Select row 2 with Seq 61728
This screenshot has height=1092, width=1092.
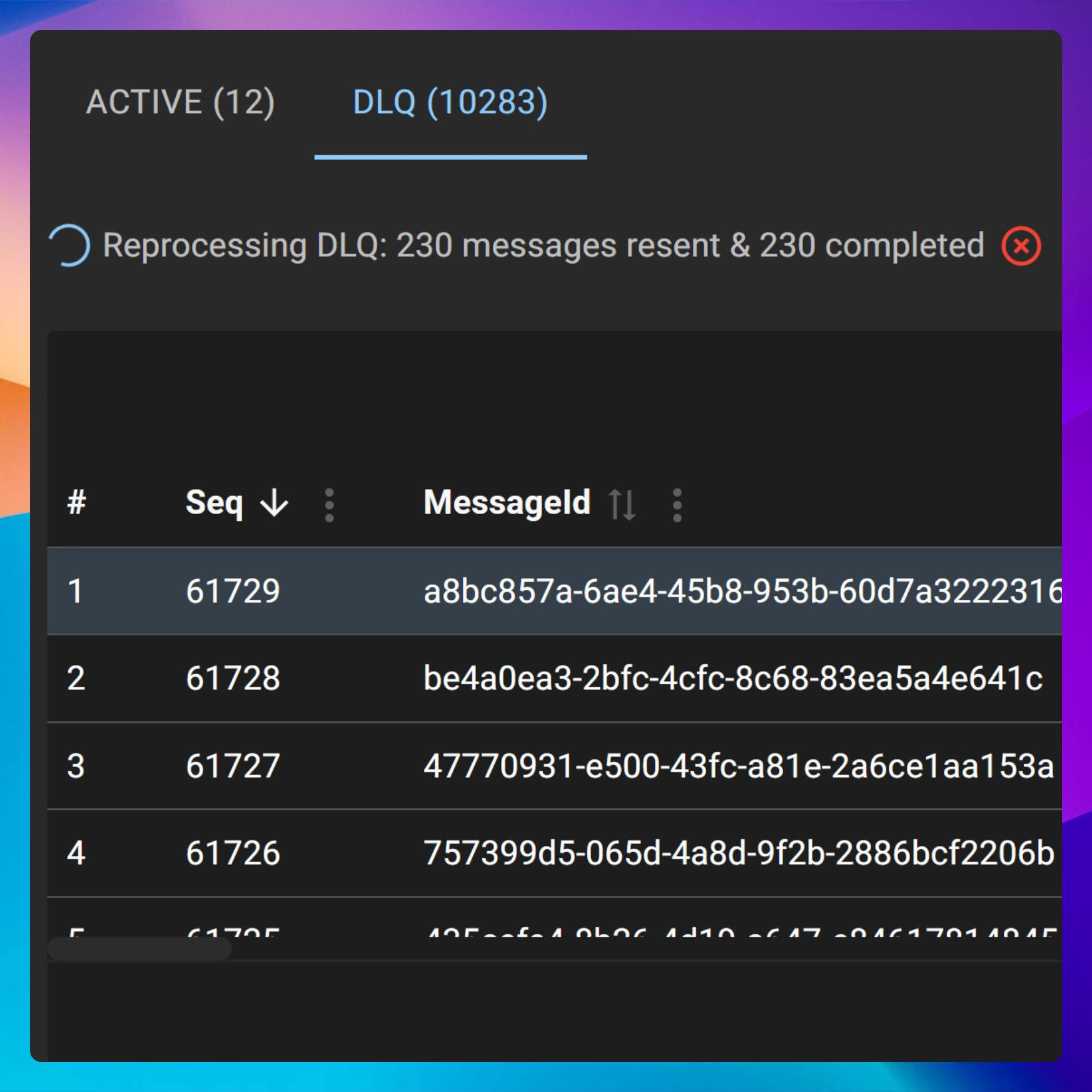[233, 679]
